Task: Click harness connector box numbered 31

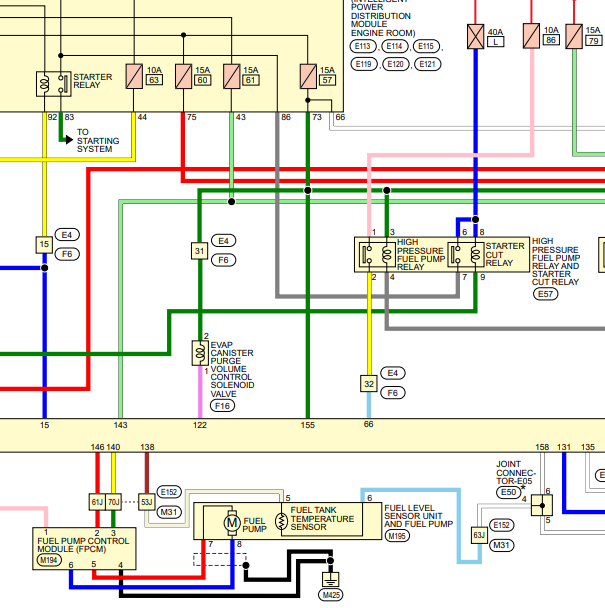Action: [200, 251]
